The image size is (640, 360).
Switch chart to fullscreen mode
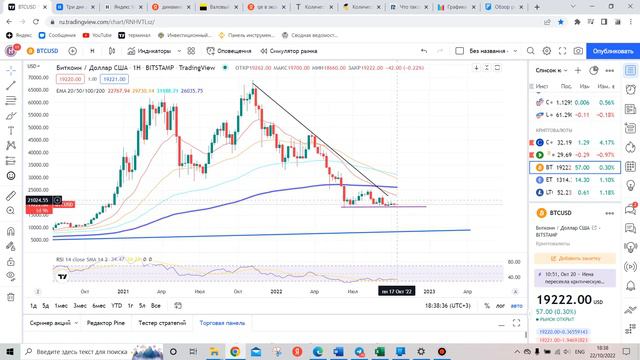click(x=562, y=51)
